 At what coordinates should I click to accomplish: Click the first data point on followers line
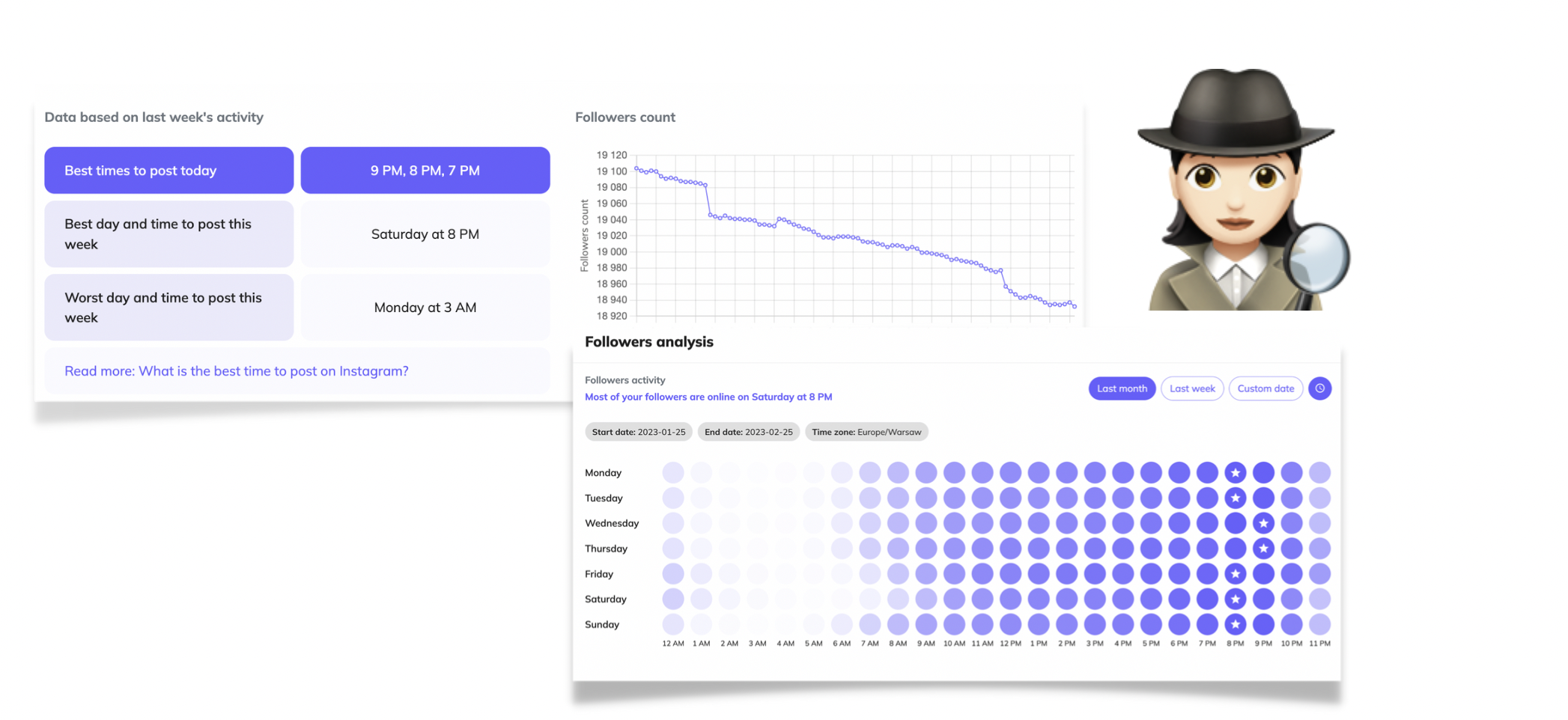[636, 168]
